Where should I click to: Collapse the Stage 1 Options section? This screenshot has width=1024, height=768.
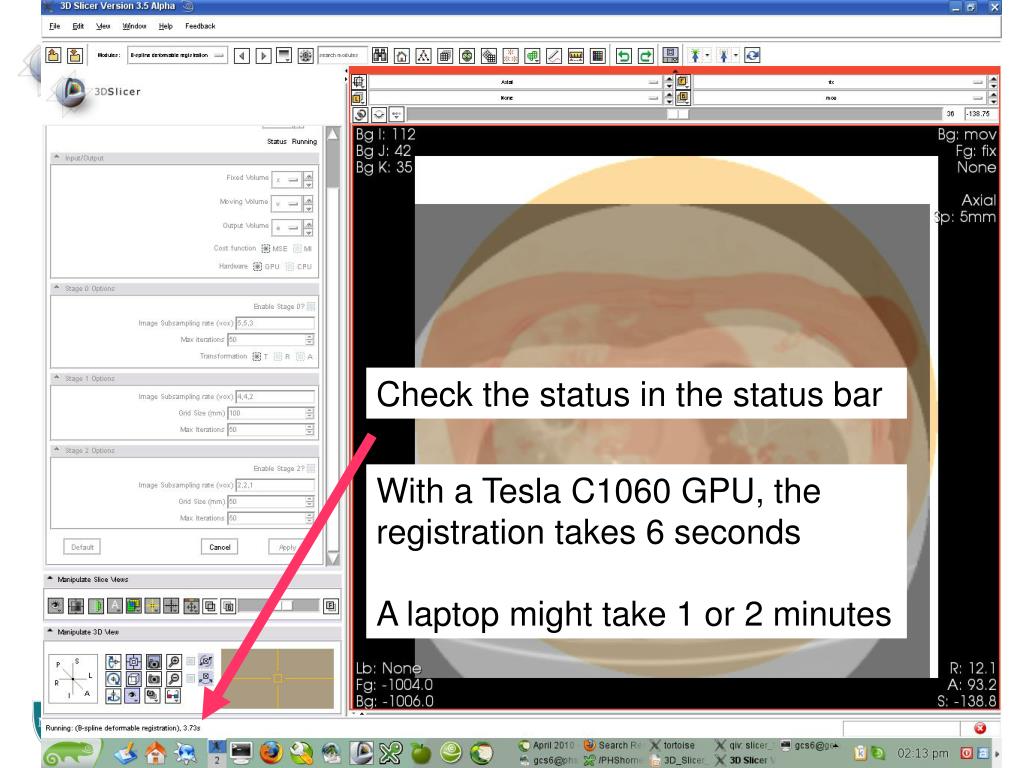pos(57,378)
